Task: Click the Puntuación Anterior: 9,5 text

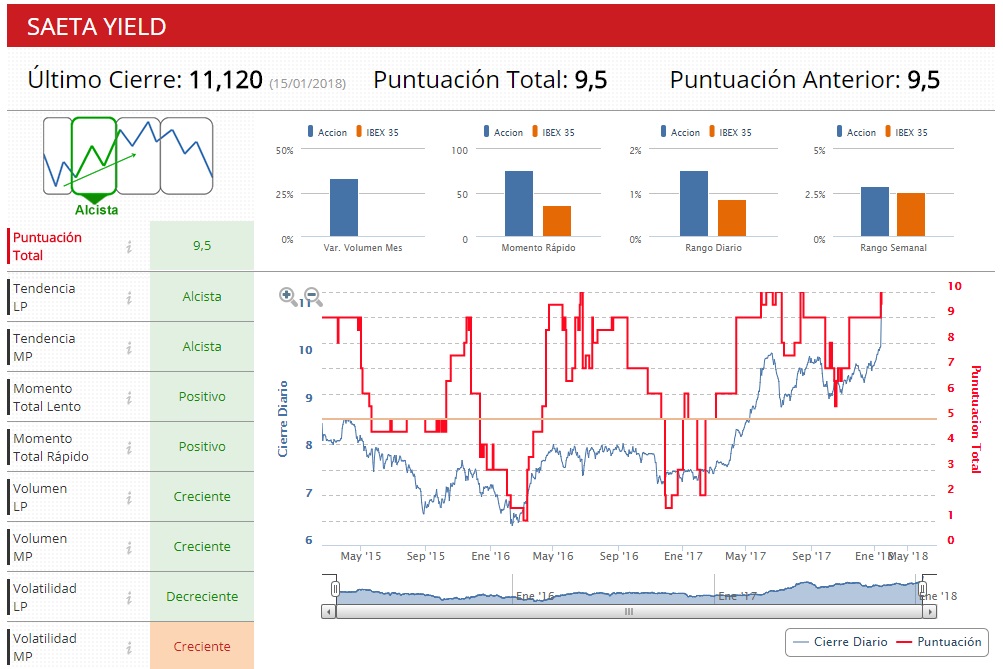Action: 805,80
